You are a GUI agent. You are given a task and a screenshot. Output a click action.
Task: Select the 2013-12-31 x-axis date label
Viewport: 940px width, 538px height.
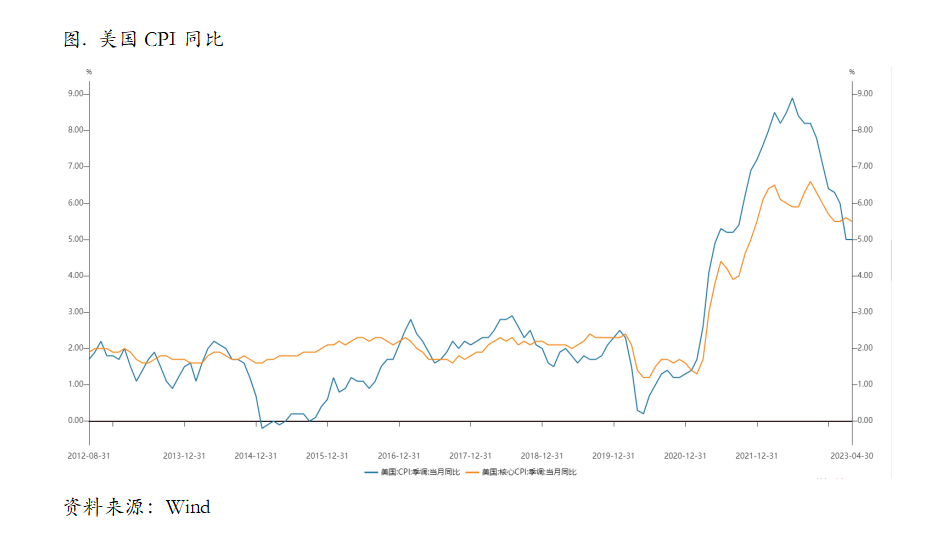click(184, 456)
